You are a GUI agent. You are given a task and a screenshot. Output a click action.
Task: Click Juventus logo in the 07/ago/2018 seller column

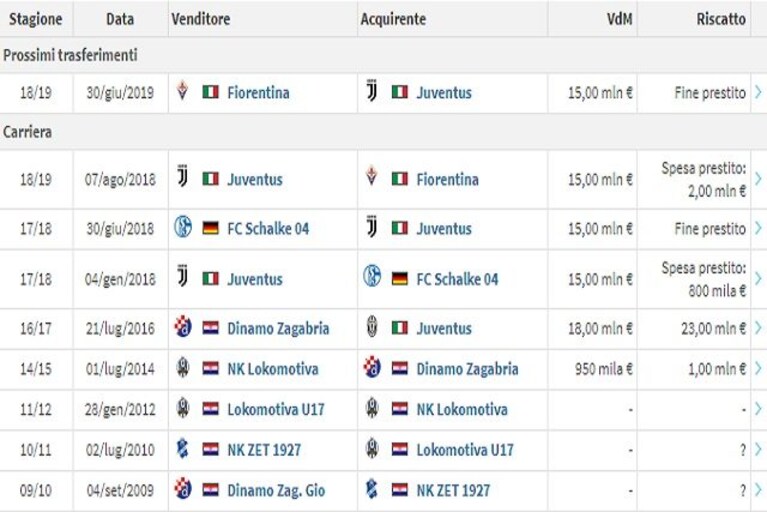click(182, 177)
